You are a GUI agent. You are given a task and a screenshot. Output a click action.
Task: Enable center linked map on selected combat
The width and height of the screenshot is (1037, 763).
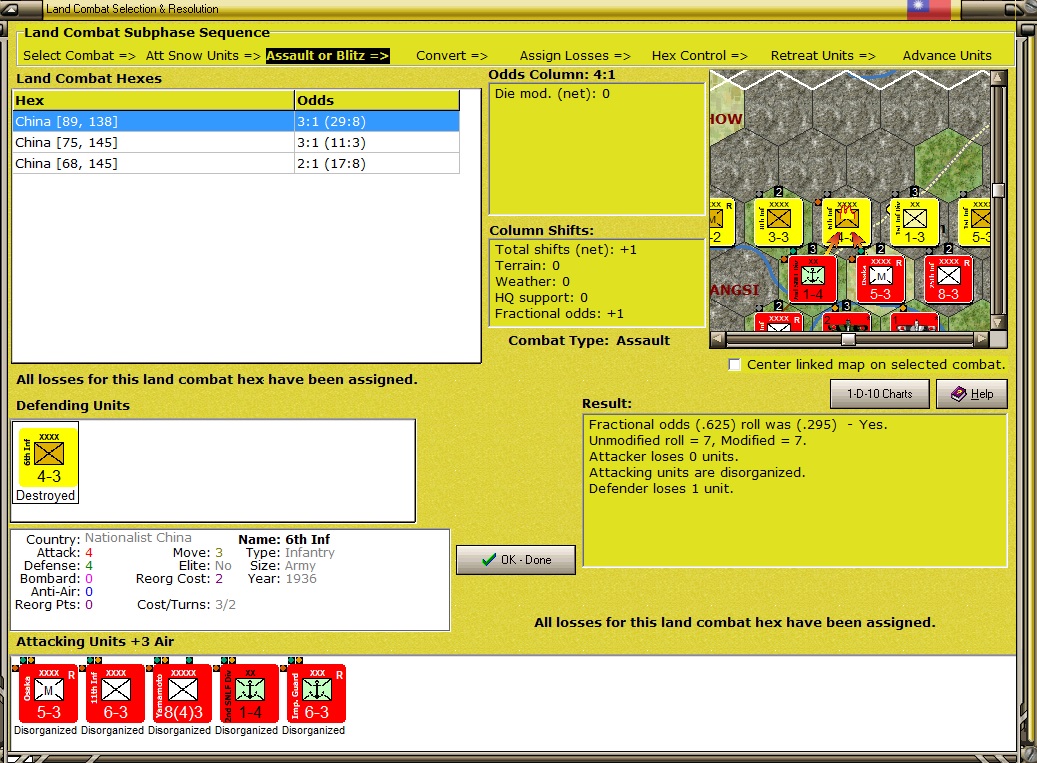coord(734,365)
